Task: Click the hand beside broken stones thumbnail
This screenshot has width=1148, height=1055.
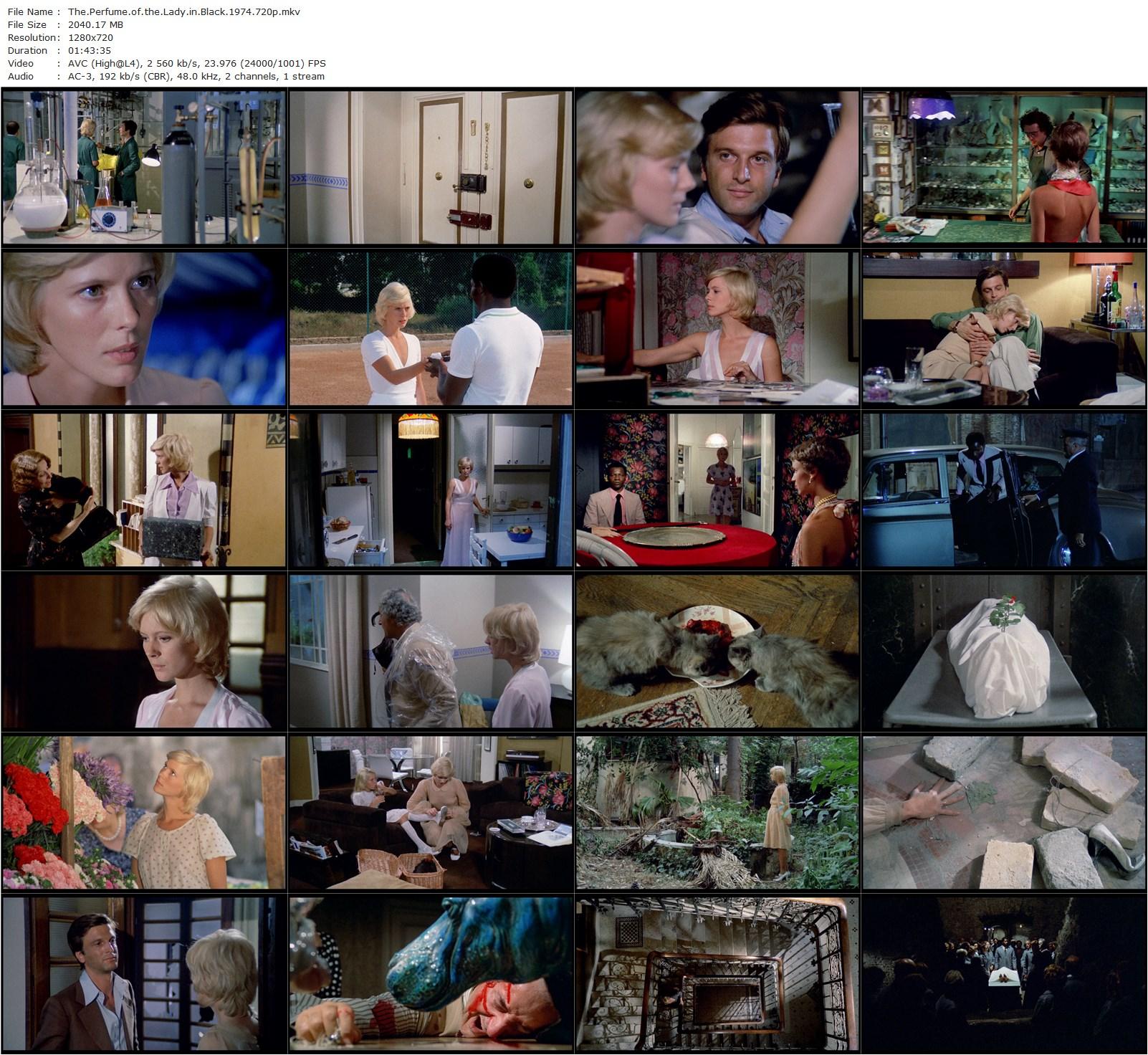Action: [1003, 812]
